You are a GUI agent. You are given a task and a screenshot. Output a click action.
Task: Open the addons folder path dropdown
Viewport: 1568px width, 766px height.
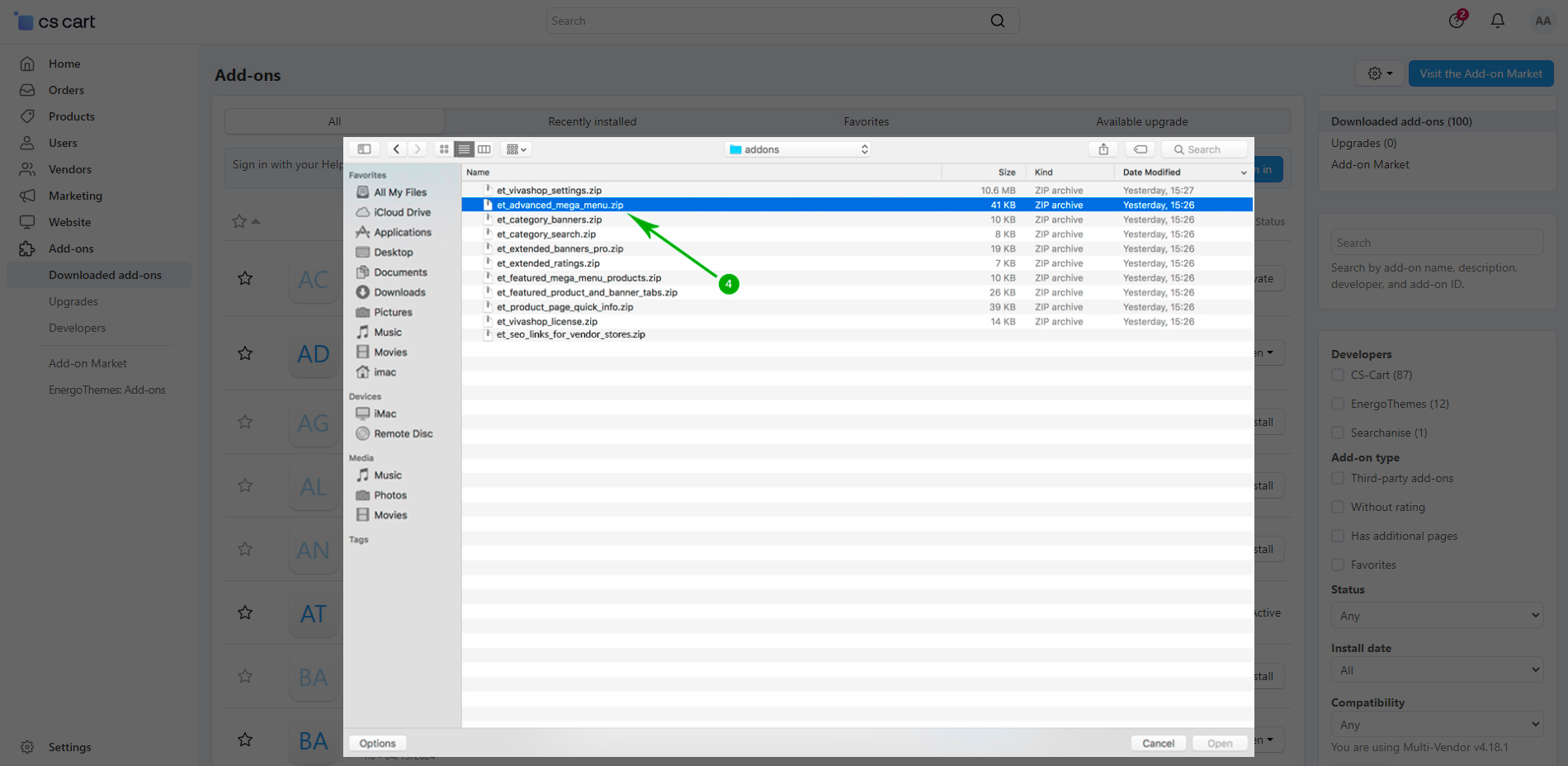coord(798,149)
